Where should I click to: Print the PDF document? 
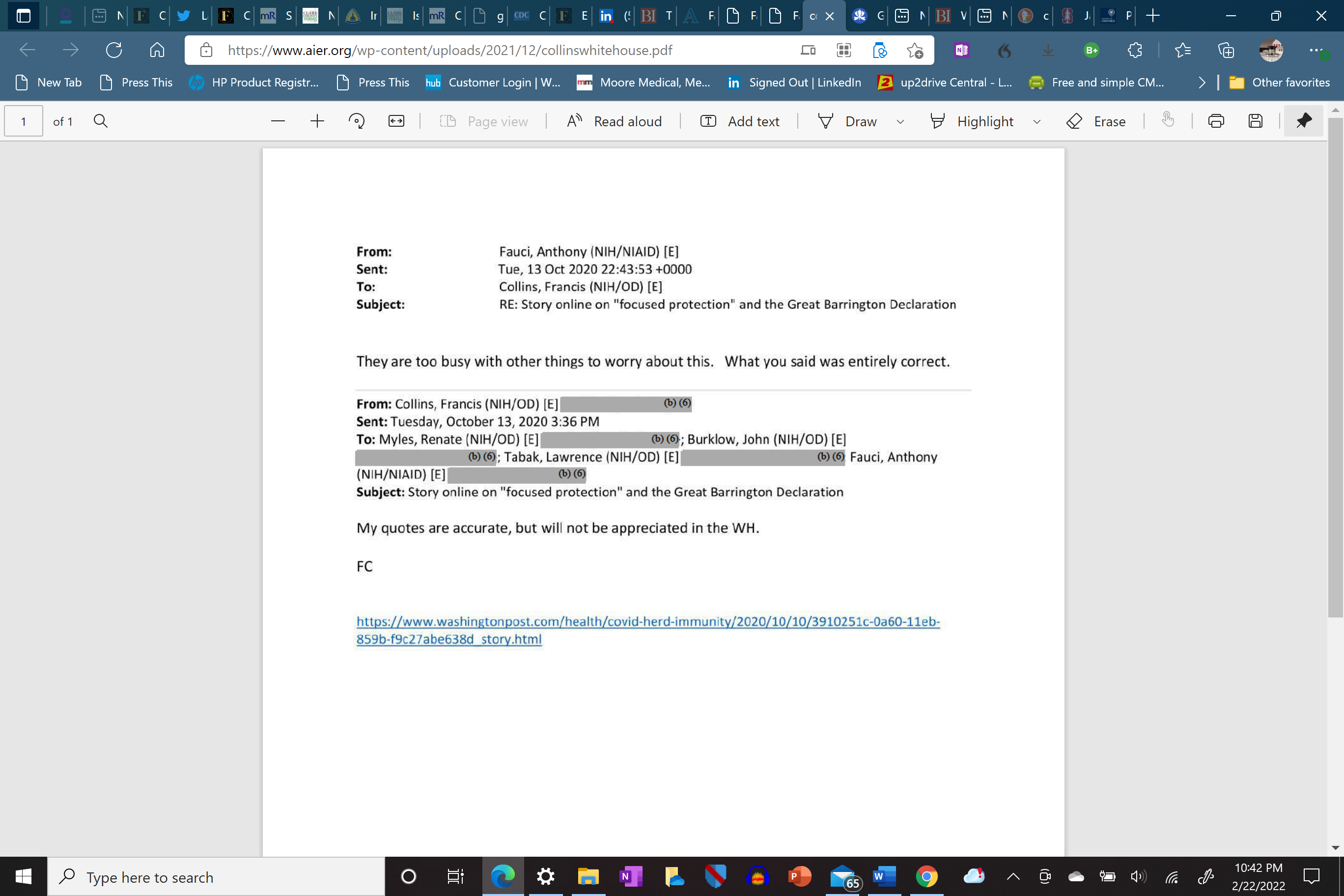(1216, 121)
